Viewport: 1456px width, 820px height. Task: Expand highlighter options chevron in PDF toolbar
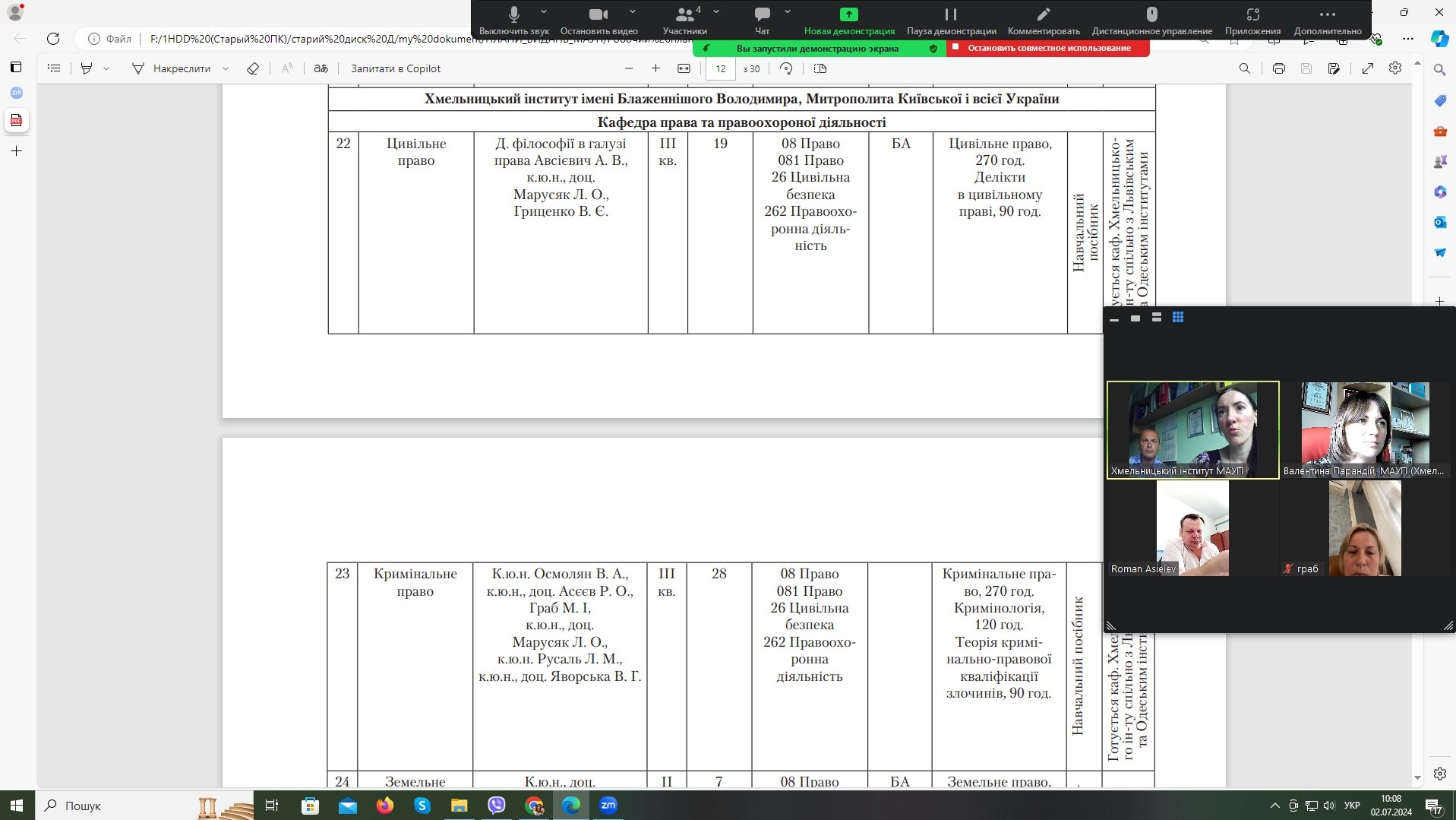click(106, 68)
